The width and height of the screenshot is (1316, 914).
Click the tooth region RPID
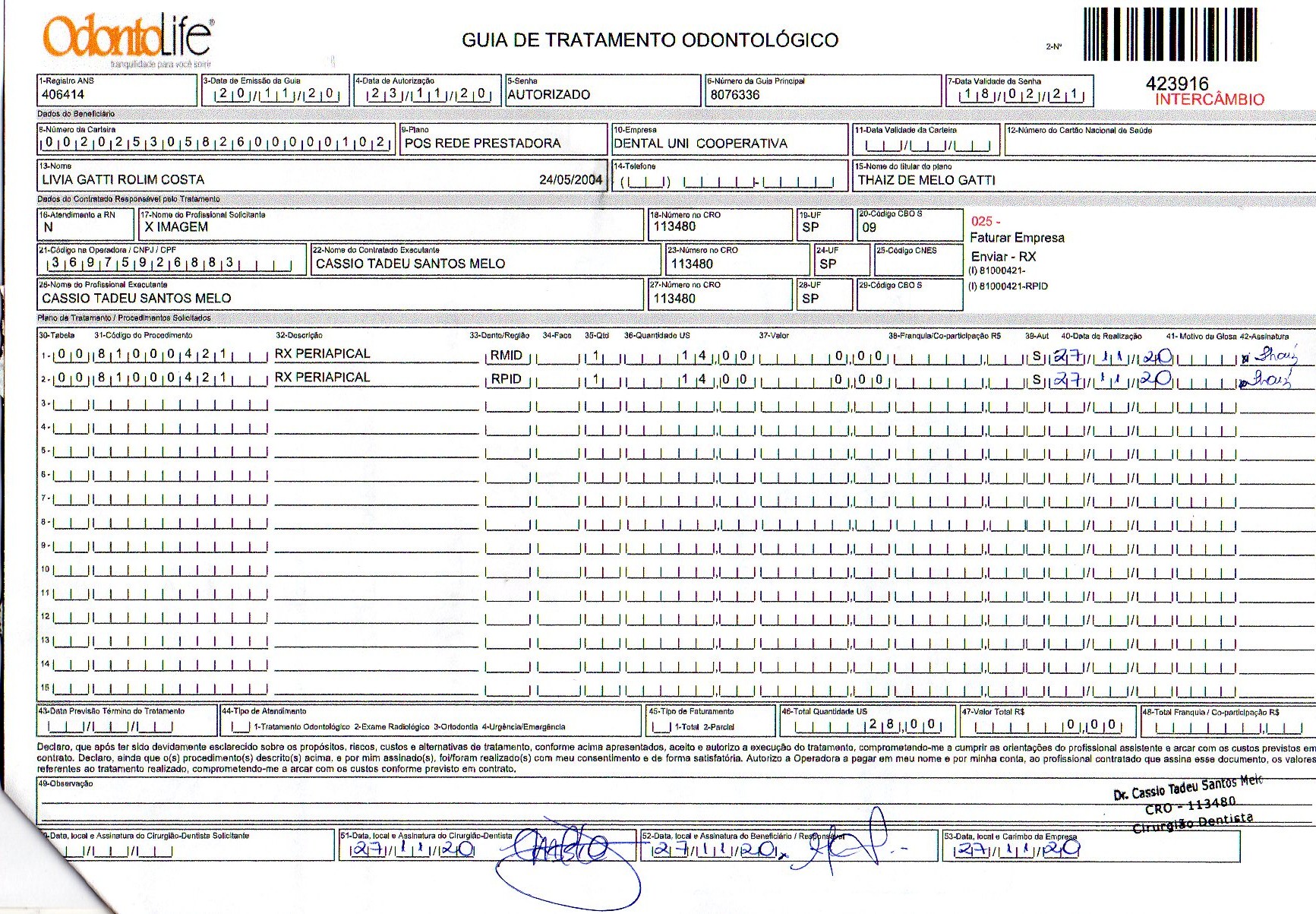point(506,379)
